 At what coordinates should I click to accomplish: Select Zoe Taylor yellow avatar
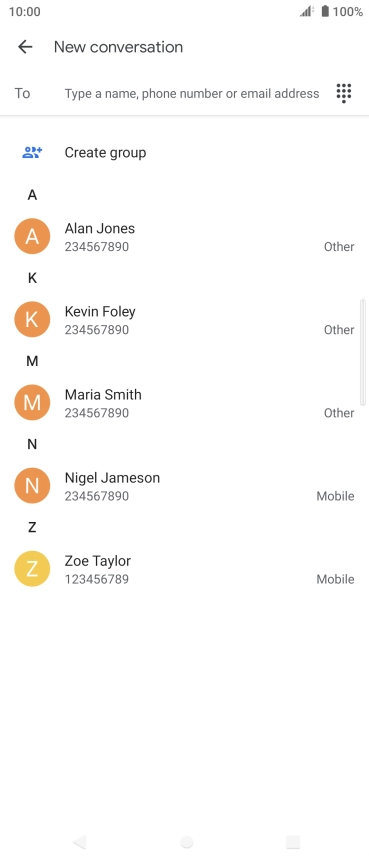coord(32,568)
